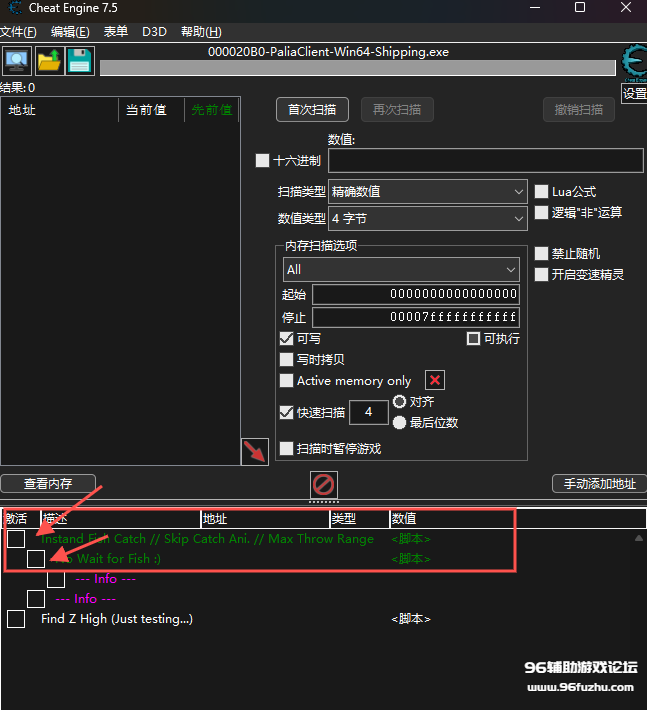The width and height of the screenshot is (647, 710).
Task: Click into the 数值 input field
Action: [x=485, y=160]
